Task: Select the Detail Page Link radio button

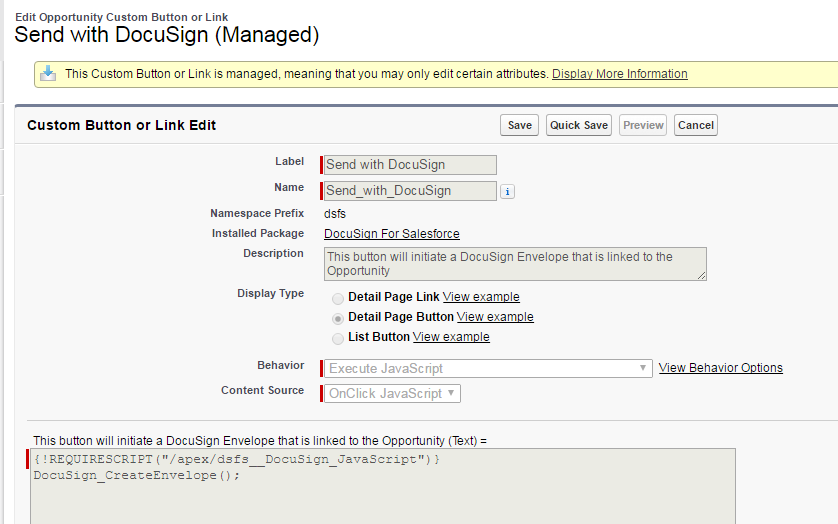Action: tap(338, 298)
